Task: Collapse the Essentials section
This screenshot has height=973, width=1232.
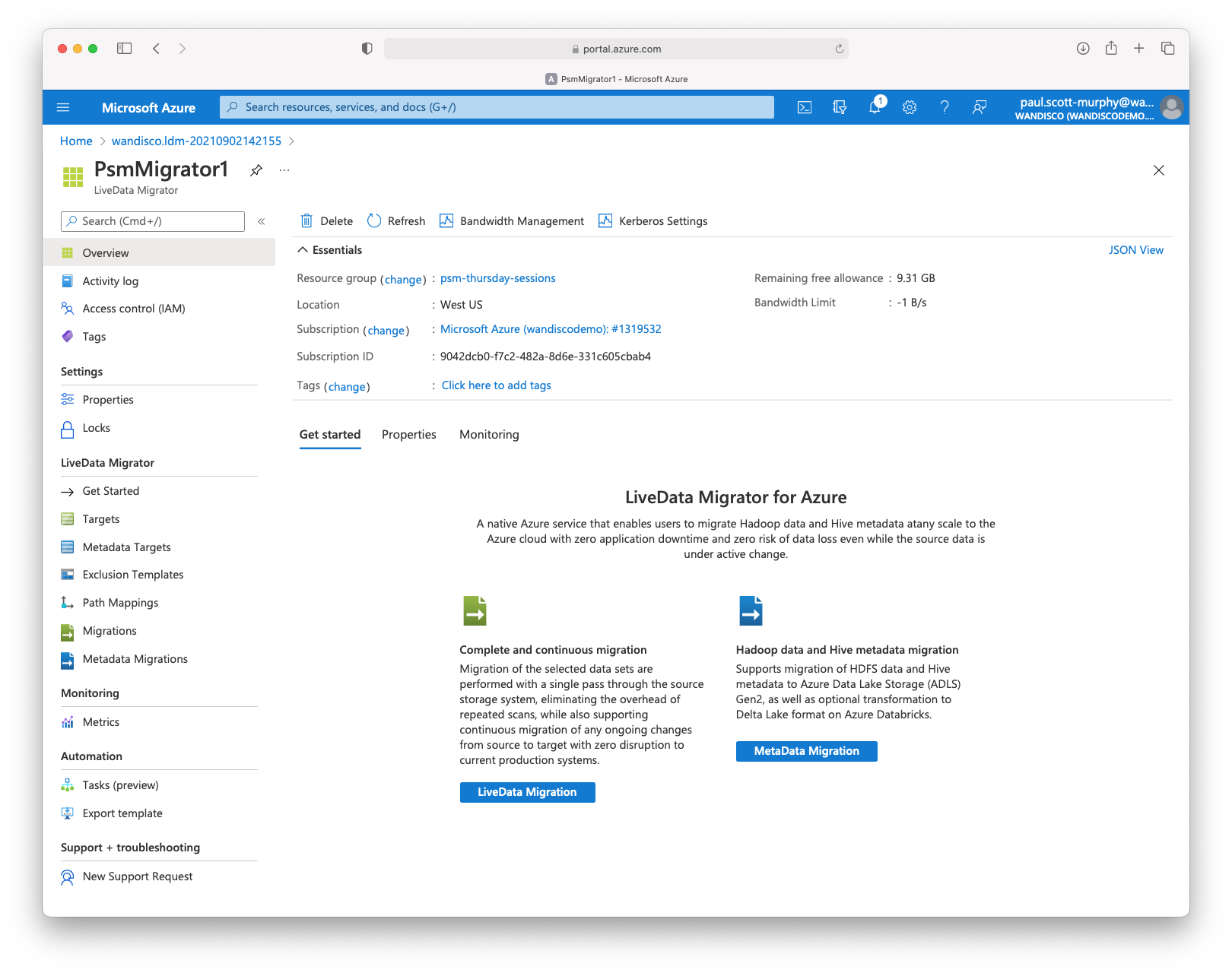Action: click(x=303, y=250)
